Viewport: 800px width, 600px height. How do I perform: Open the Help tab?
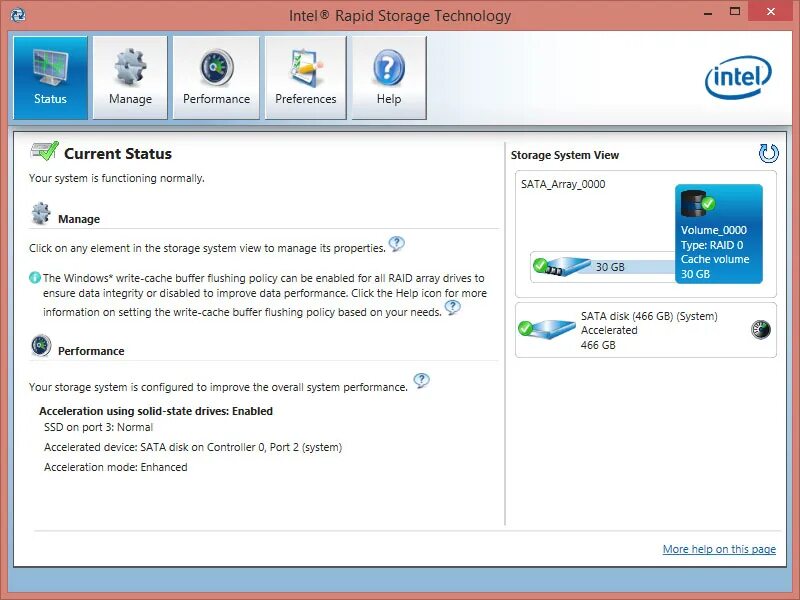point(389,78)
